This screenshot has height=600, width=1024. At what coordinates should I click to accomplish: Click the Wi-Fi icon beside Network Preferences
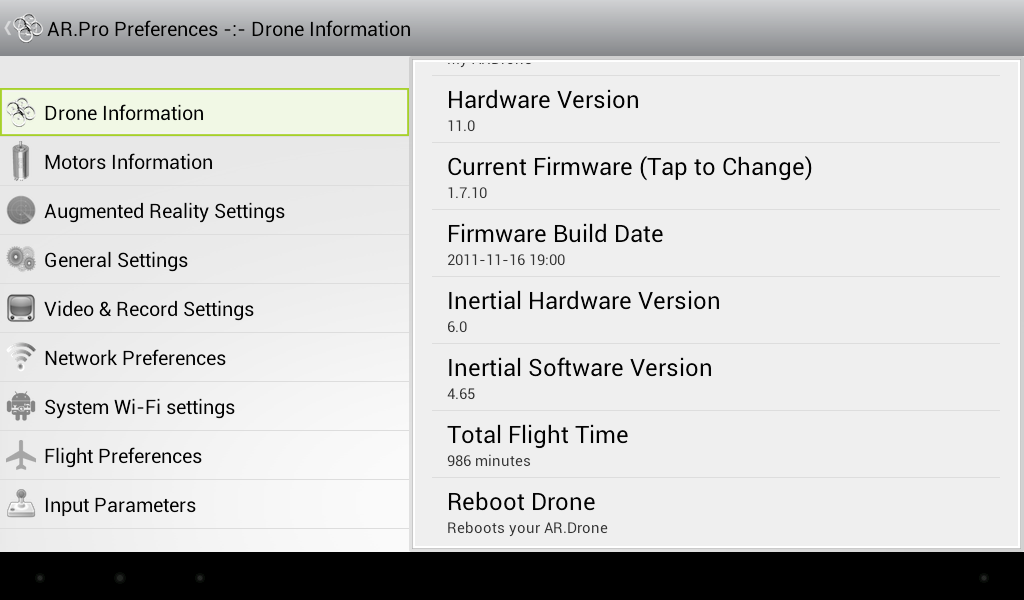(x=21, y=356)
